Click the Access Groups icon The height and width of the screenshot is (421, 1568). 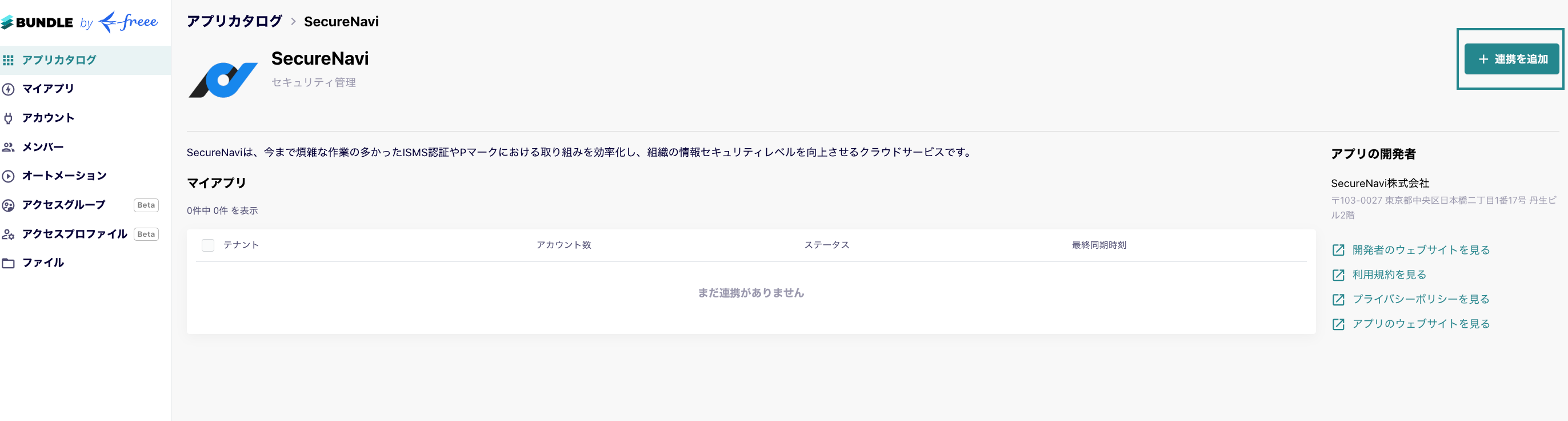[x=8, y=205]
